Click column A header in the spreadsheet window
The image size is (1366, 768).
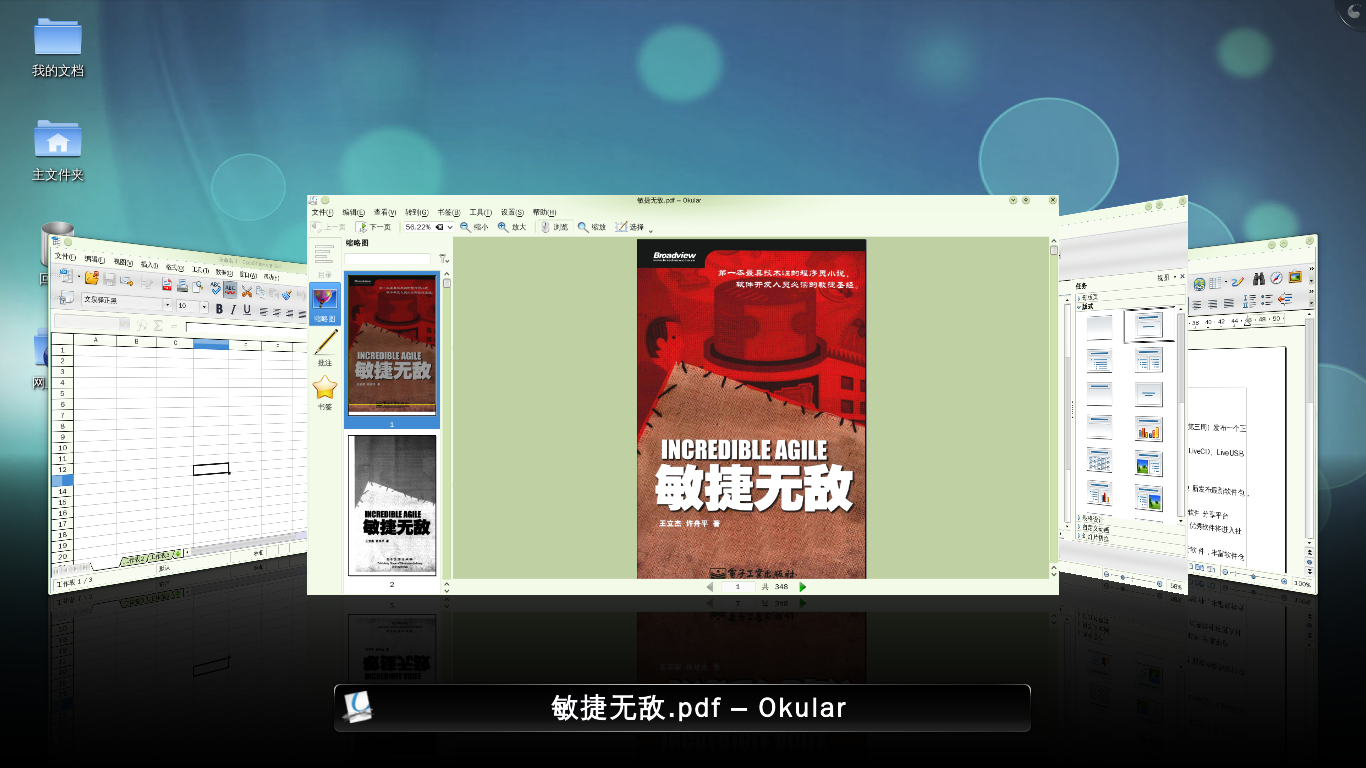tap(95, 340)
